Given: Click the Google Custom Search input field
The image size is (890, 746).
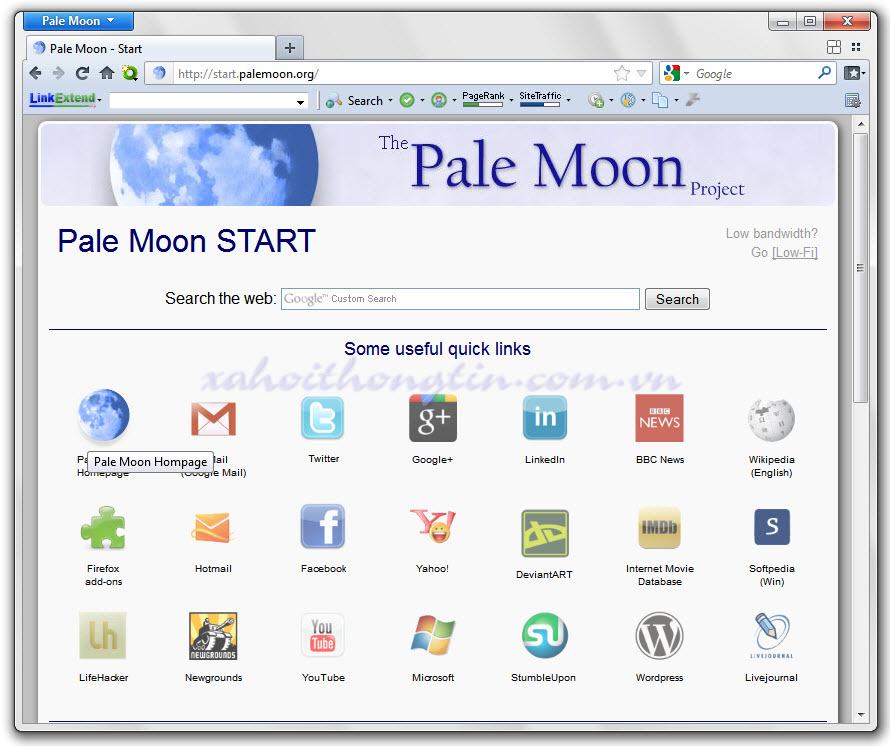Looking at the screenshot, I should click(x=460, y=299).
